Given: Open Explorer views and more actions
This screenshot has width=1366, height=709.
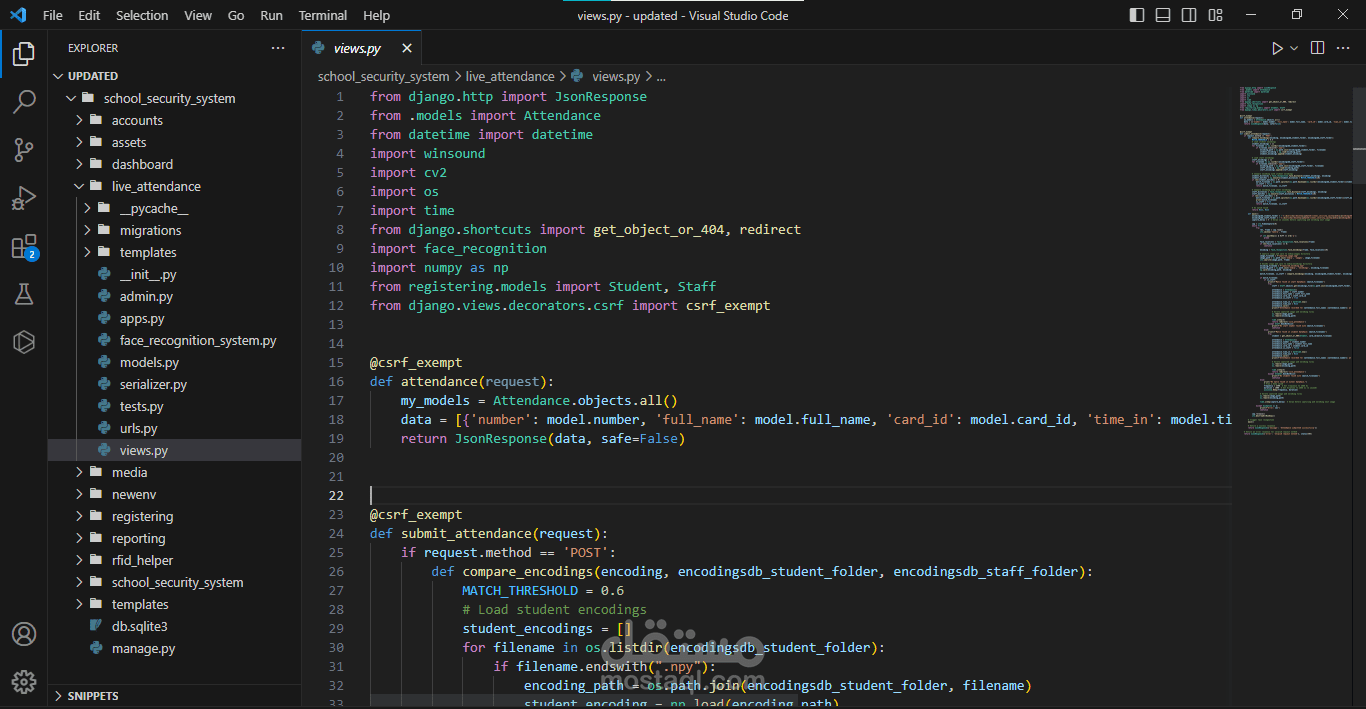Looking at the screenshot, I should [x=278, y=48].
